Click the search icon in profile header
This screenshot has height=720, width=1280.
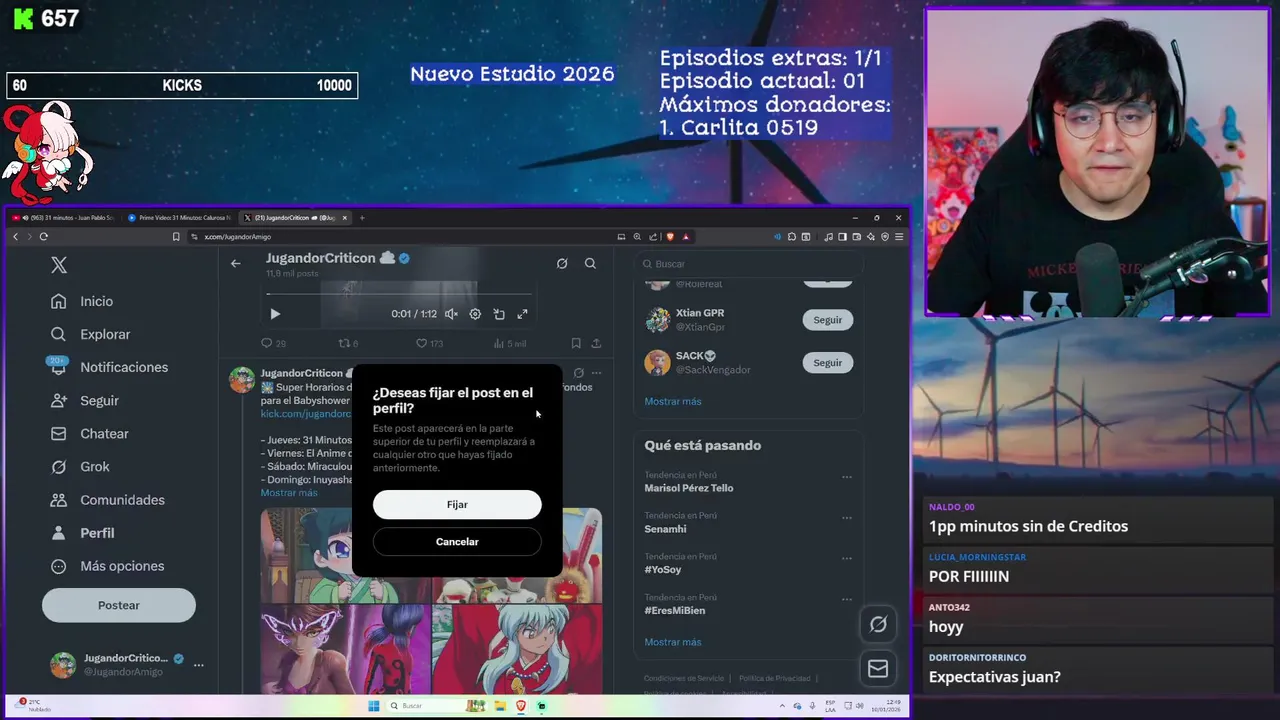point(590,263)
